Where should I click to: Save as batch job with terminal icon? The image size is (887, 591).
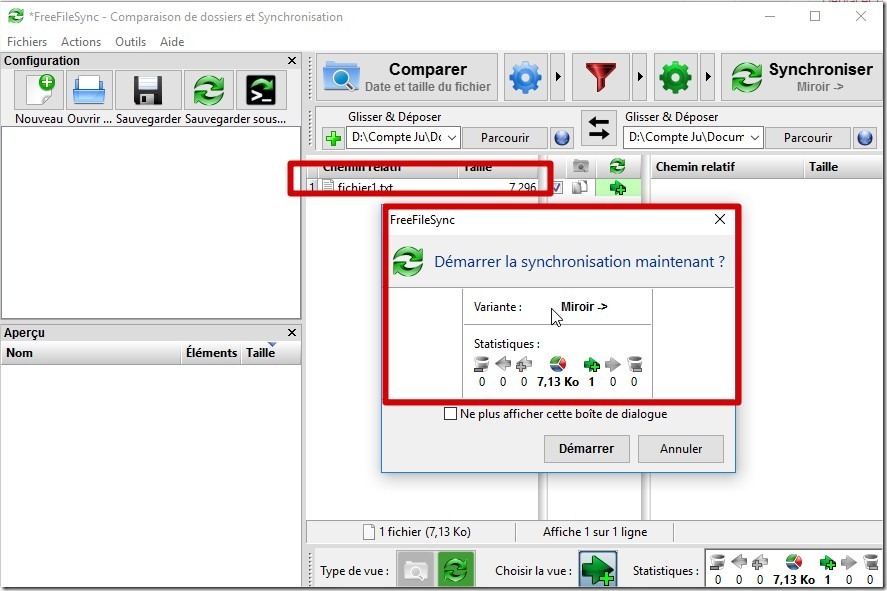click(x=261, y=90)
